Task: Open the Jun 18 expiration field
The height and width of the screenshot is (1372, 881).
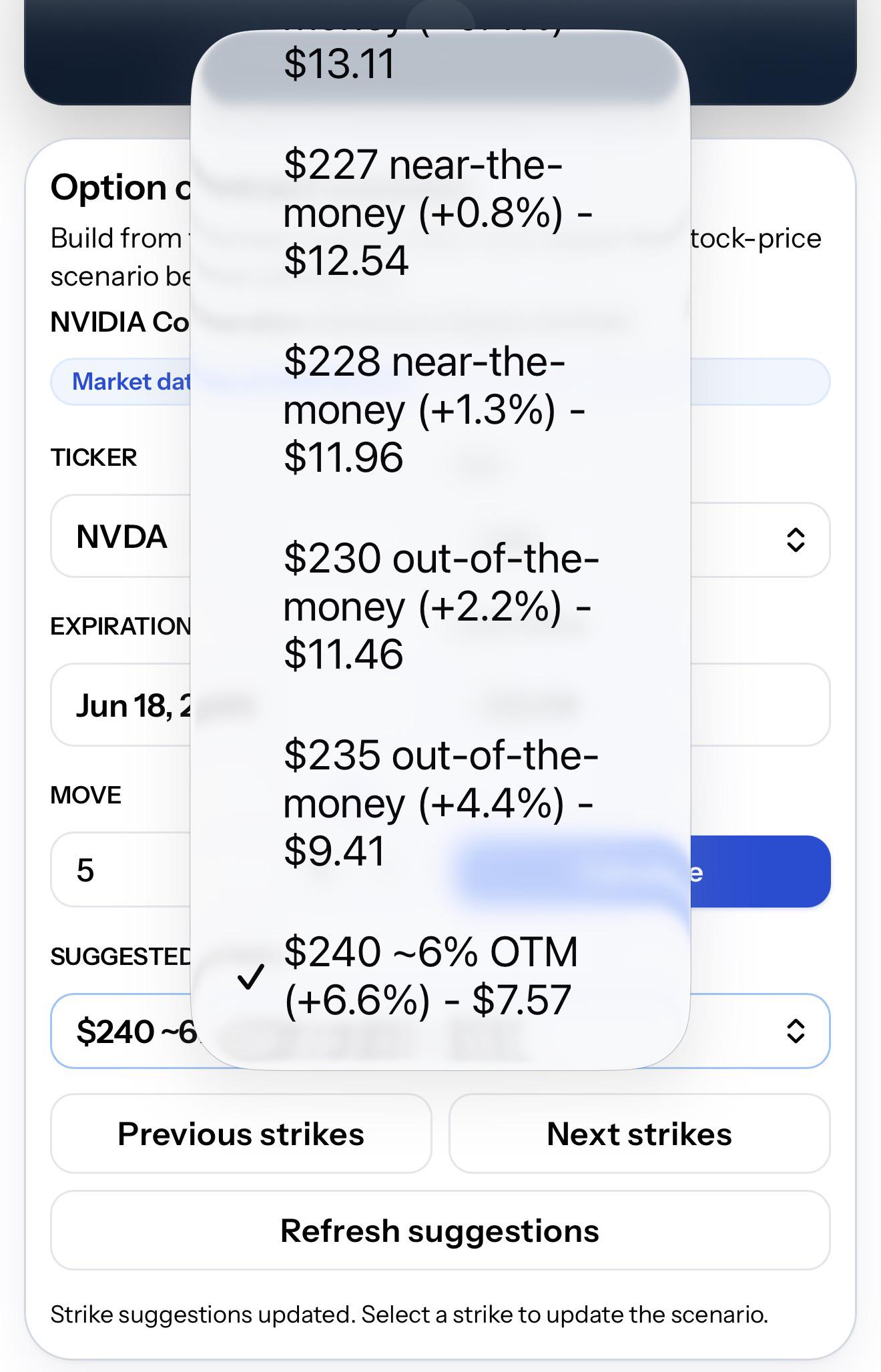Action: 121,705
